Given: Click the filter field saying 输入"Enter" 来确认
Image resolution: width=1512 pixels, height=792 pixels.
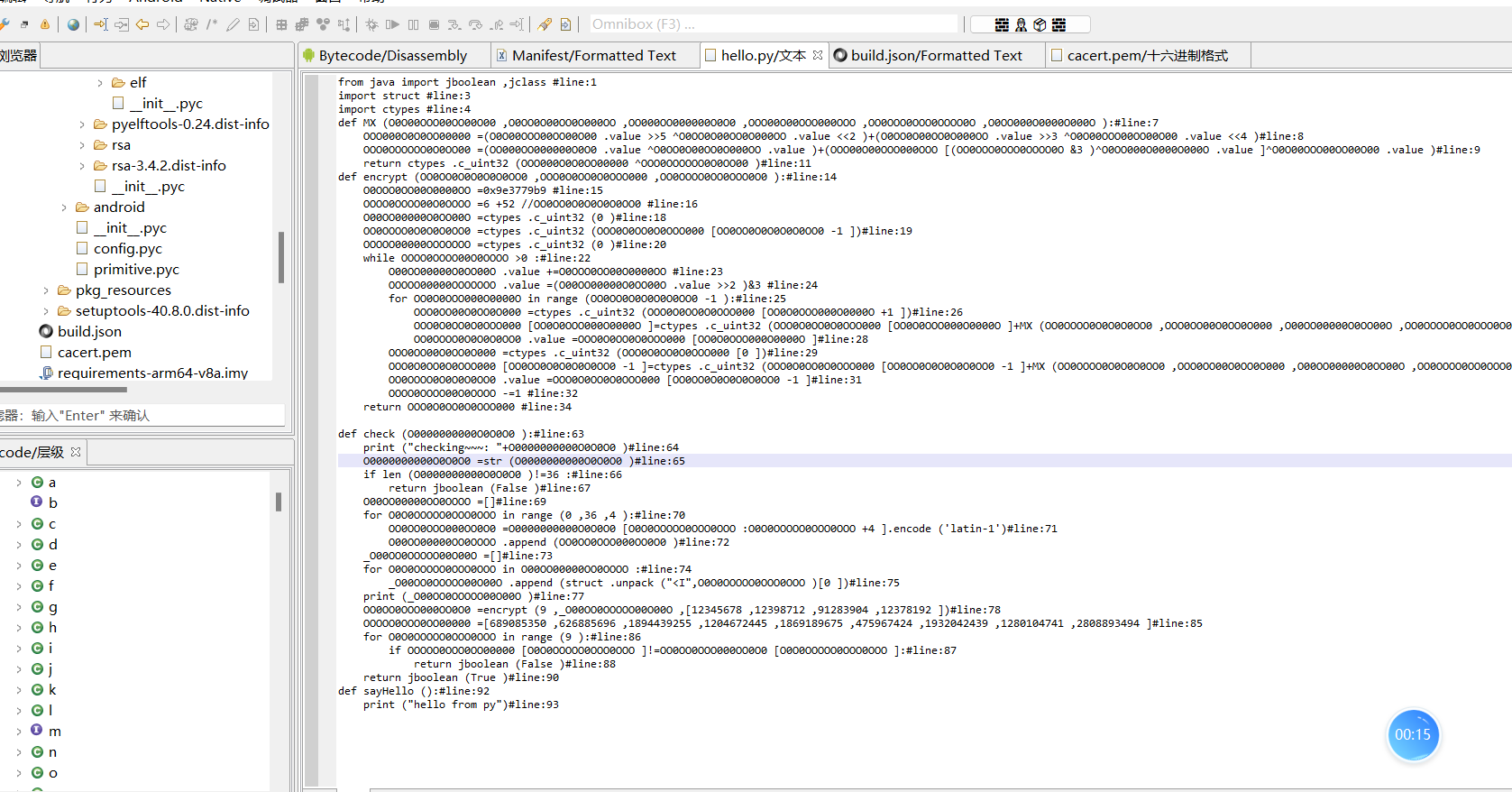Looking at the screenshot, I should (142, 415).
